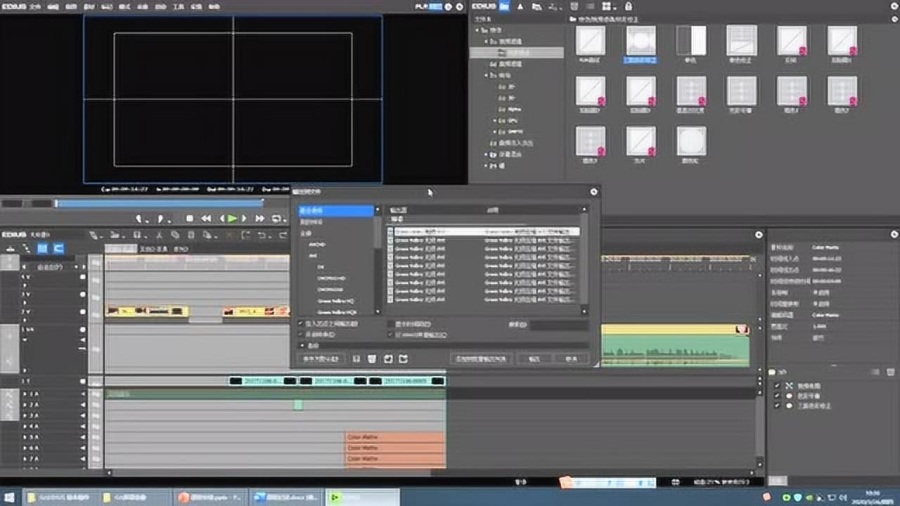Expand the advanced section in the export dialog
This screenshot has width=900, height=506.
[302, 345]
